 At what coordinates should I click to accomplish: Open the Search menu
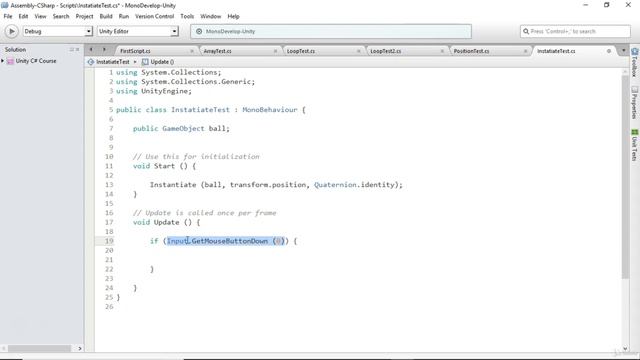pos(61,16)
